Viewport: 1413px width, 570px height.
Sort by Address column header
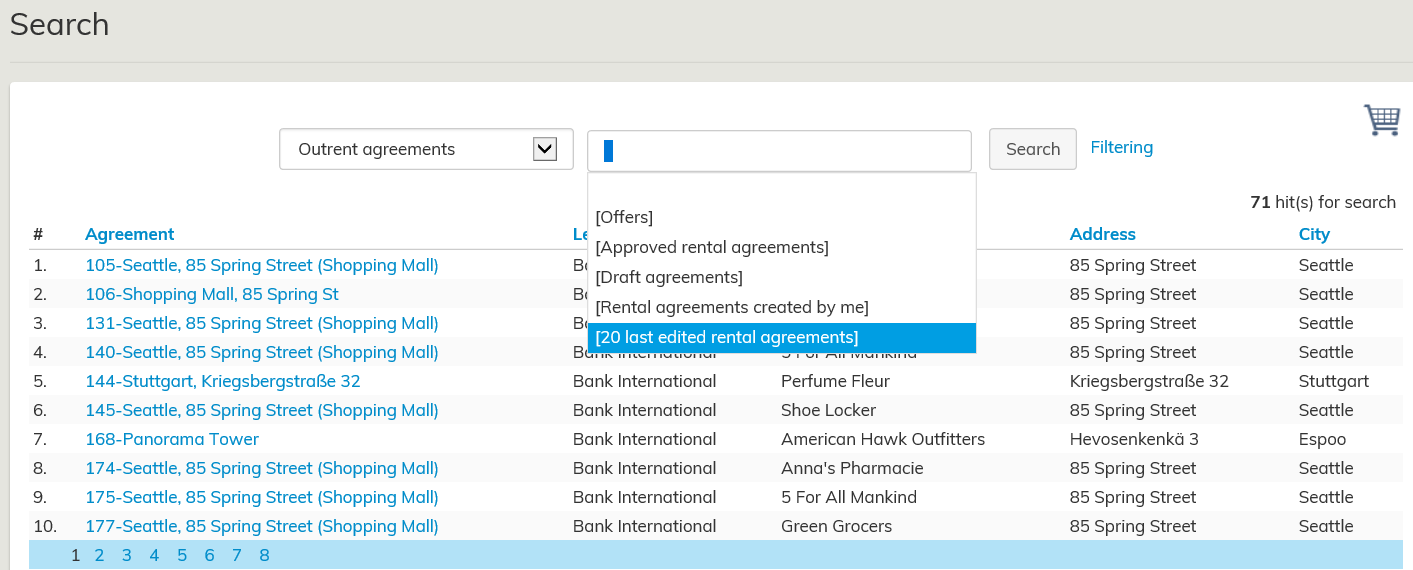(1102, 234)
